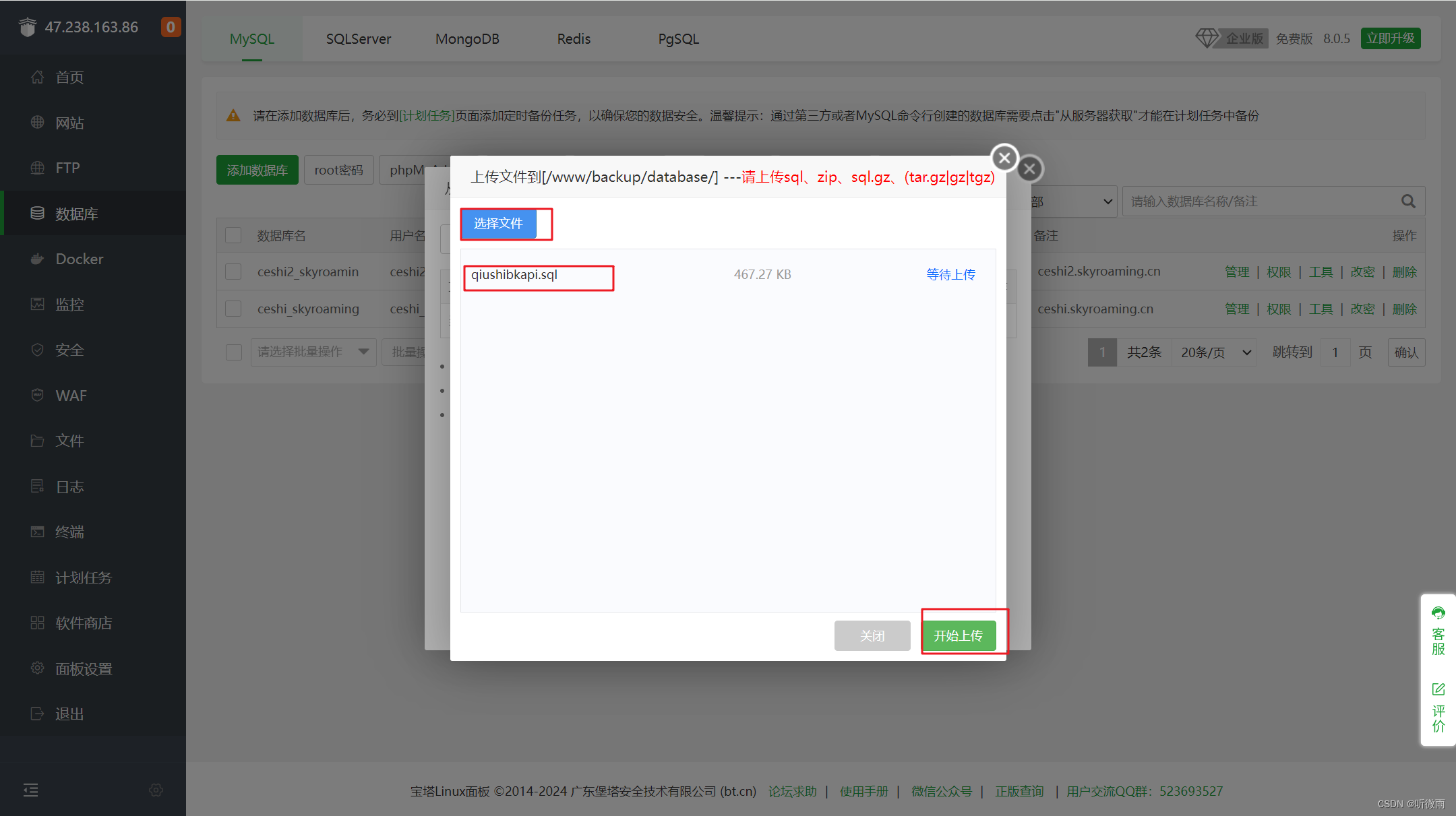Switch to the Redis tab
This screenshot has height=816, width=1456.
point(574,39)
